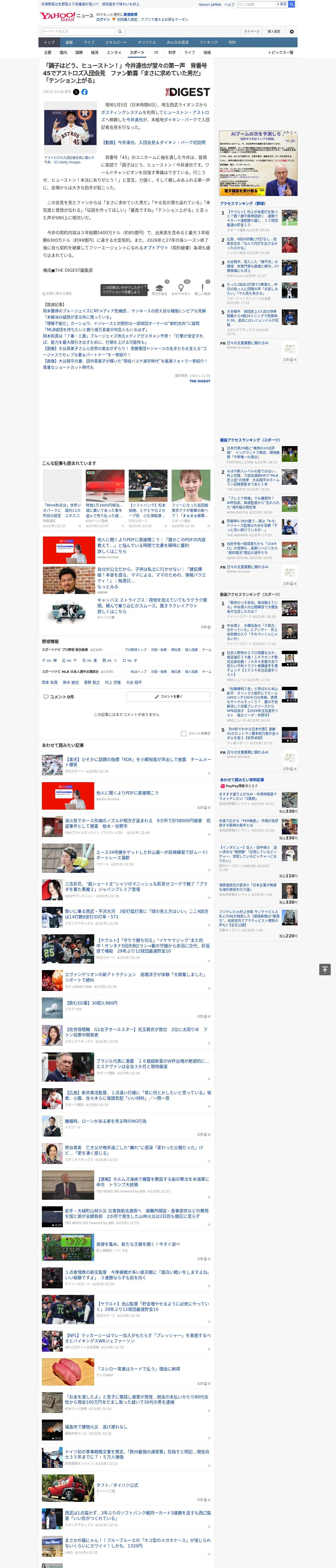
Task: Open the ライブ tab in top navigation
Action: [89, 43]
